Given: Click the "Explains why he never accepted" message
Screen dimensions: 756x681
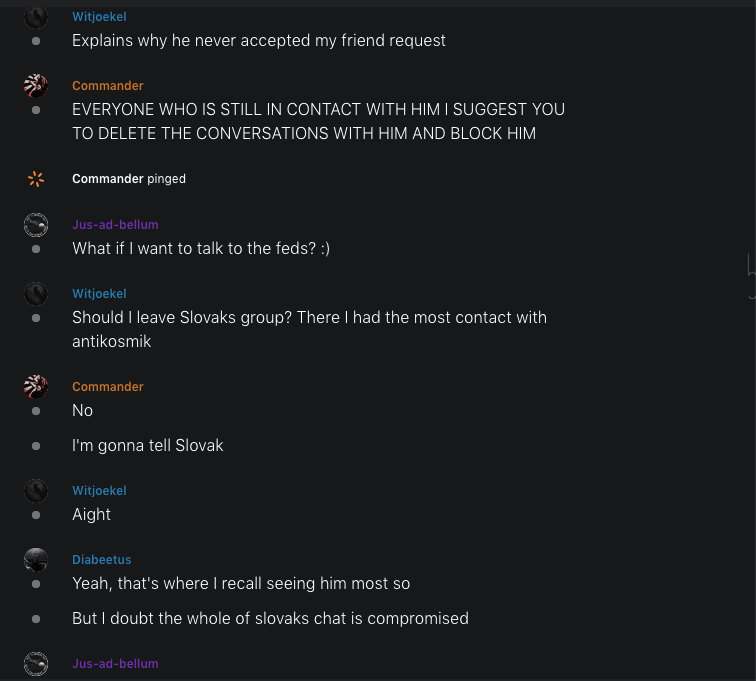Looking at the screenshot, I should point(258,41).
